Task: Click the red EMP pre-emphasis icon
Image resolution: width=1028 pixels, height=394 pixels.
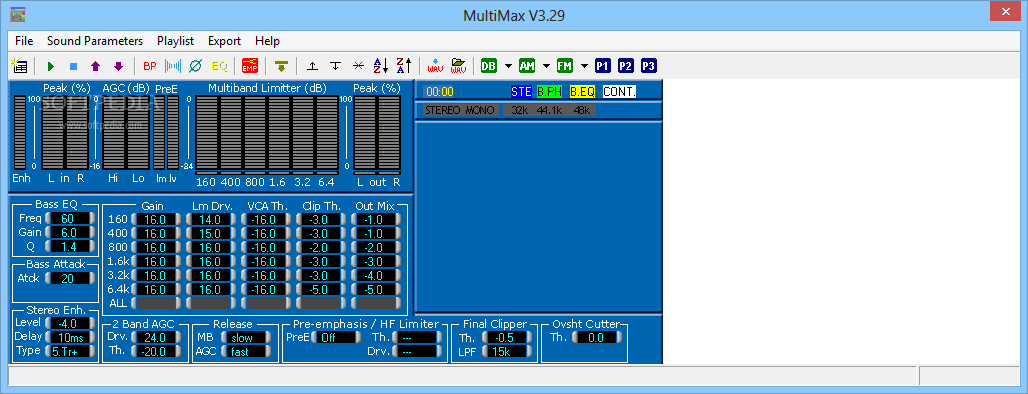Action: (x=250, y=66)
